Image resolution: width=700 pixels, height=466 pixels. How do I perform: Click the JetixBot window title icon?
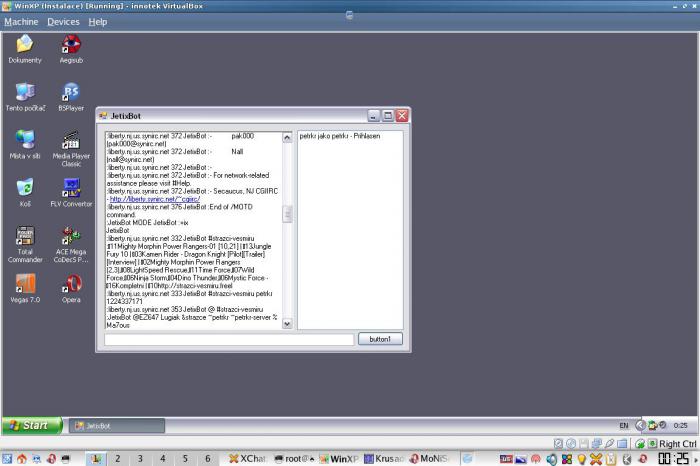pyautogui.click(x=103, y=116)
